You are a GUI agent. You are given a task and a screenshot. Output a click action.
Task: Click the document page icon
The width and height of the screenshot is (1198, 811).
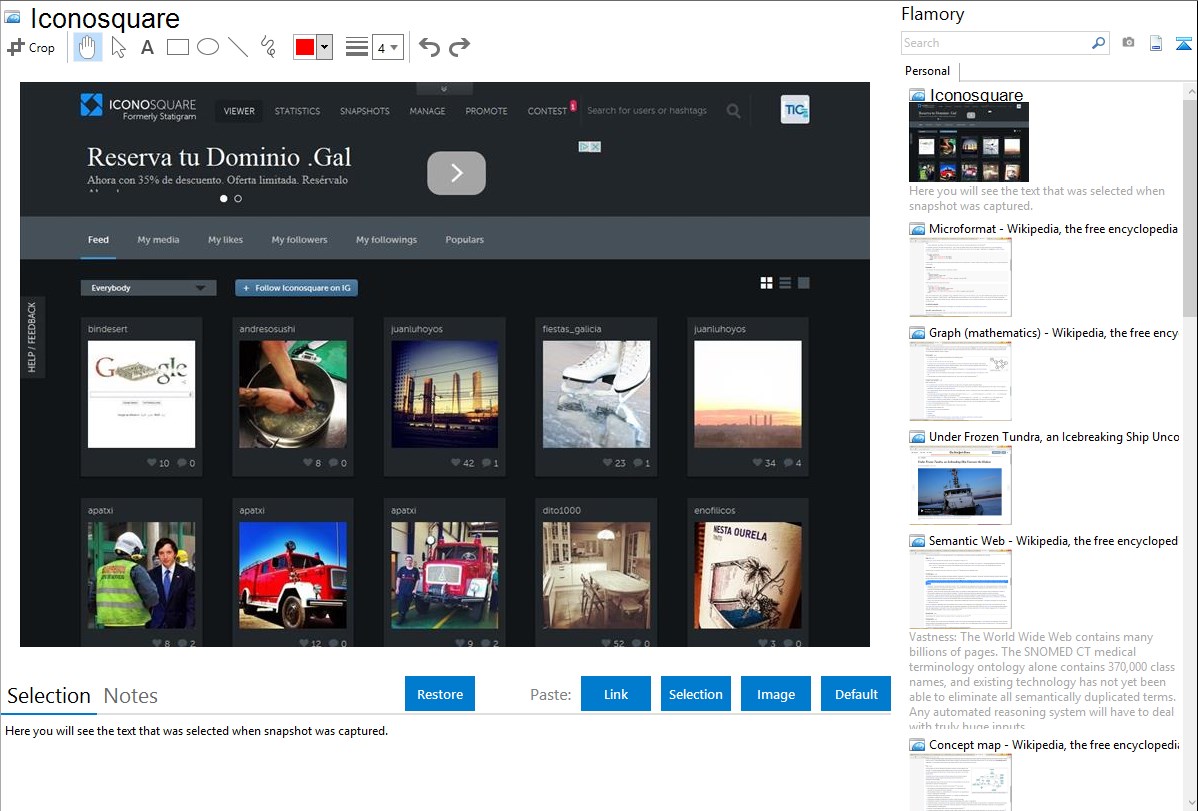(x=1156, y=43)
